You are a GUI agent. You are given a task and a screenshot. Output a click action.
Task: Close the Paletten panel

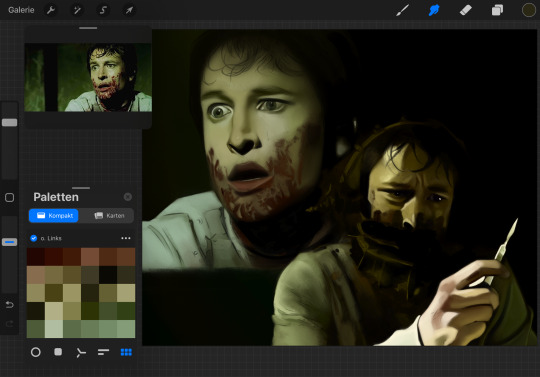point(128,197)
